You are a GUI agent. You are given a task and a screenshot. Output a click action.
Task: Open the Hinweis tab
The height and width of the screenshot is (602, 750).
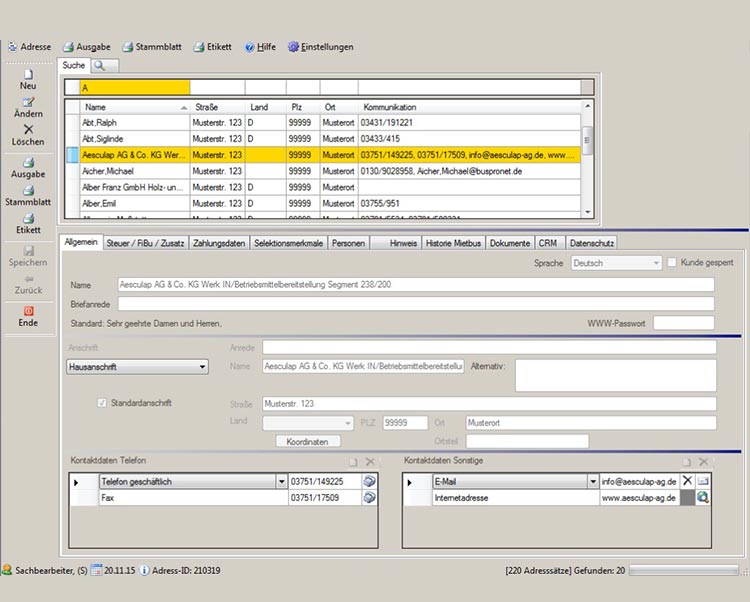coord(396,243)
